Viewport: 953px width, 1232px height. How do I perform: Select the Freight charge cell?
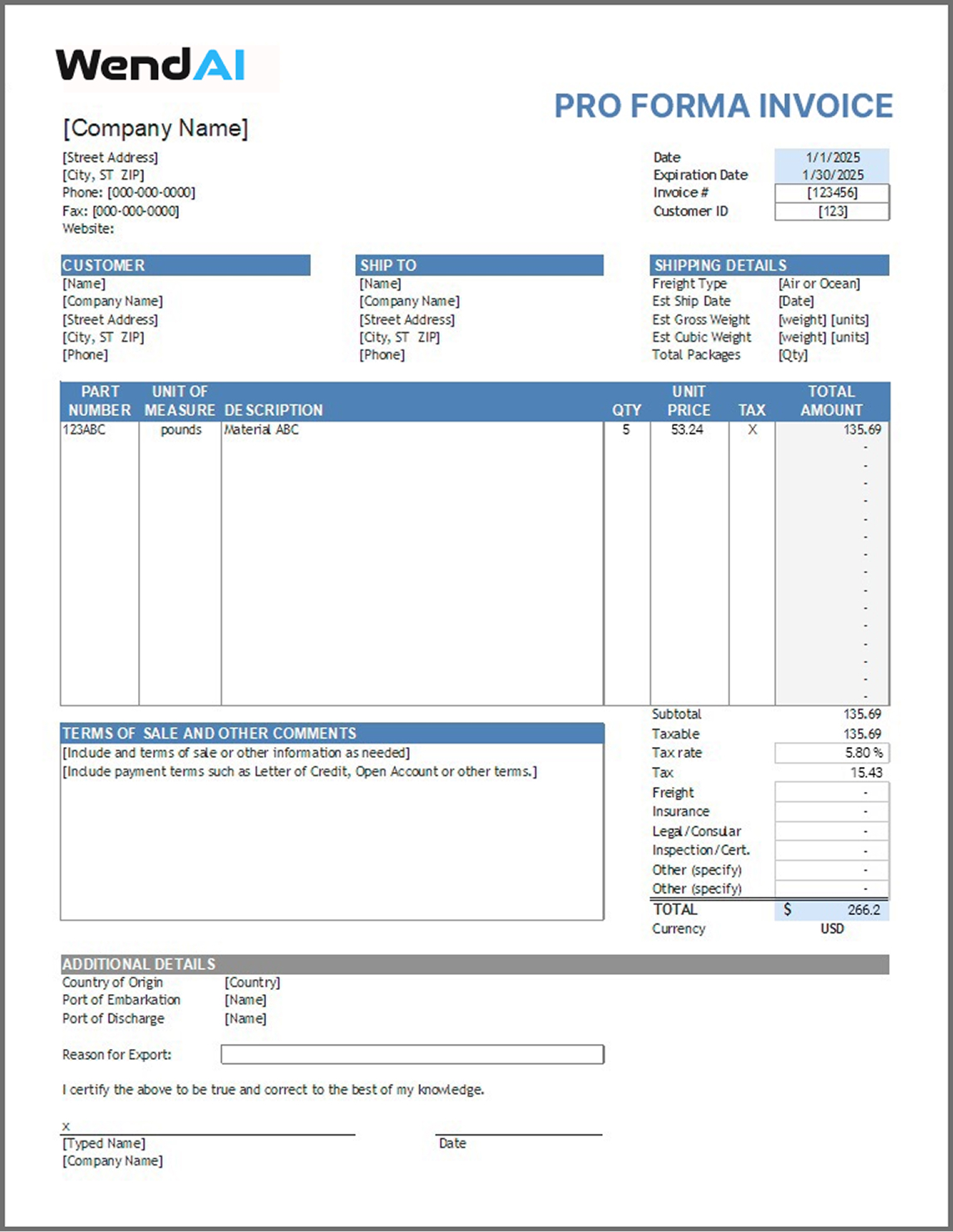831,792
